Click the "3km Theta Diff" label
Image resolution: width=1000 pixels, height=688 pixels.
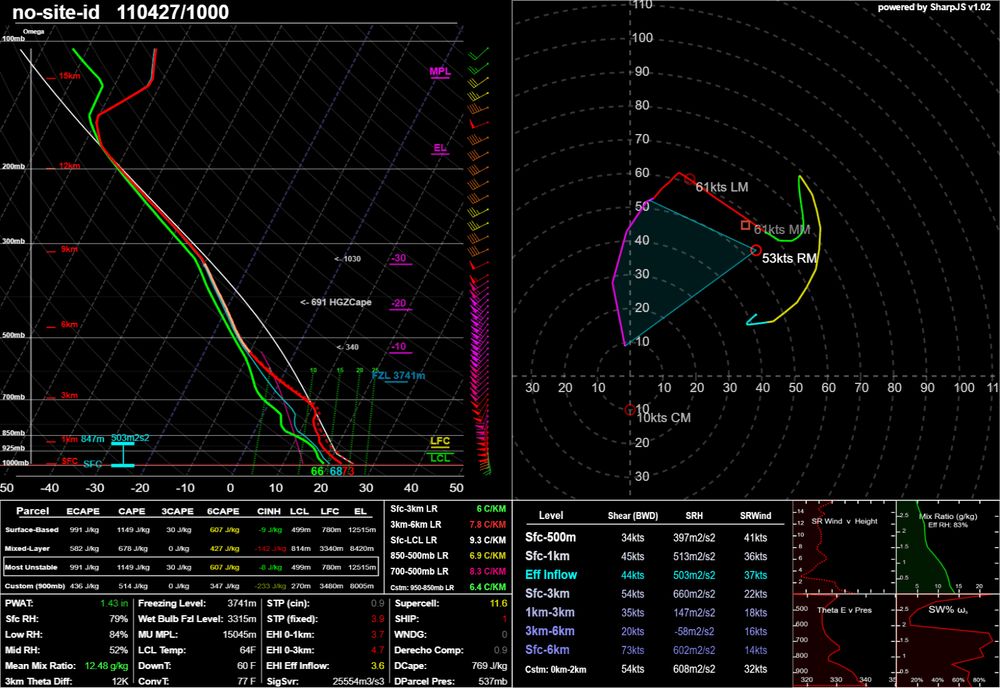pyautogui.click(x=38, y=682)
